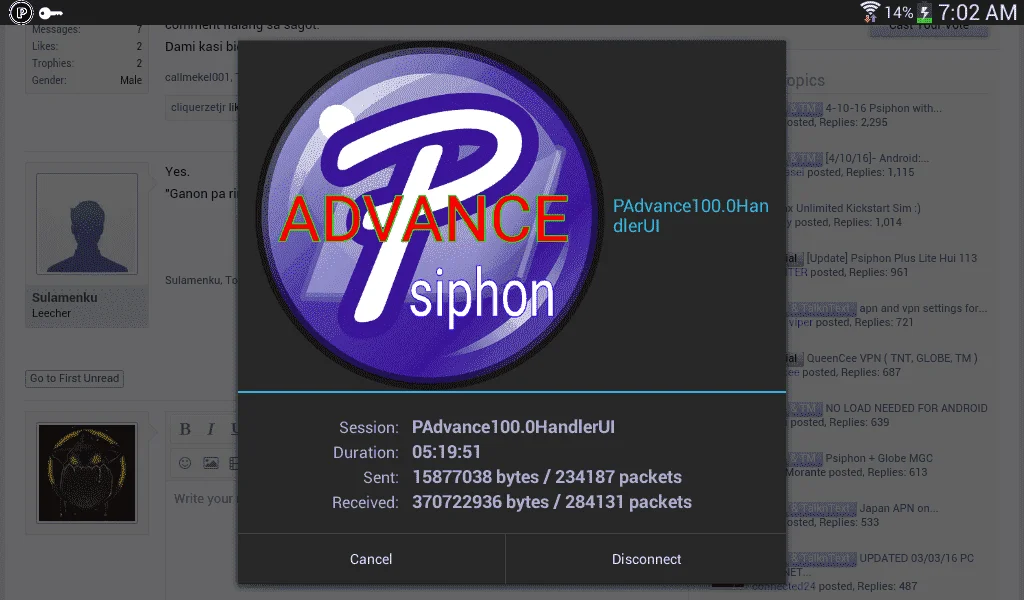
Task: Tap the Gender: Male row in profile
Action: tap(86, 80)
